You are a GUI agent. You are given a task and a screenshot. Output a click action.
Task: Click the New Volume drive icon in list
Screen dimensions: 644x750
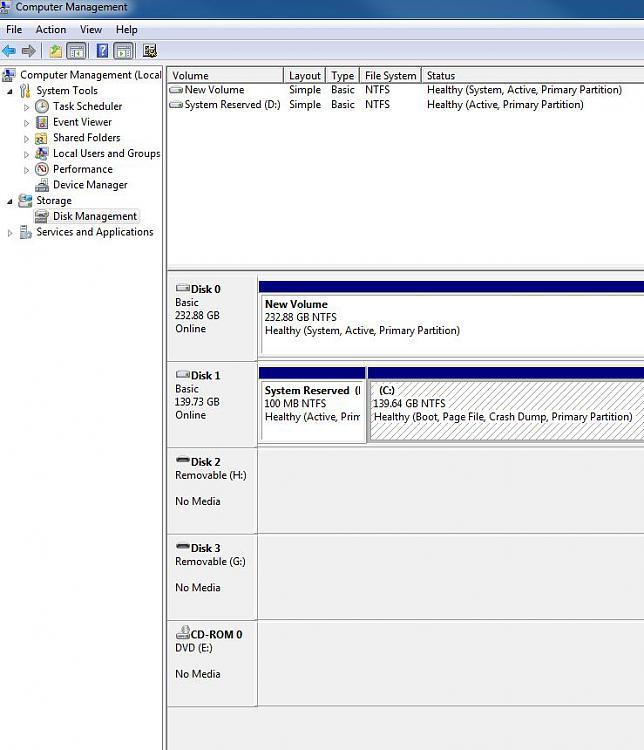[176, 89]
